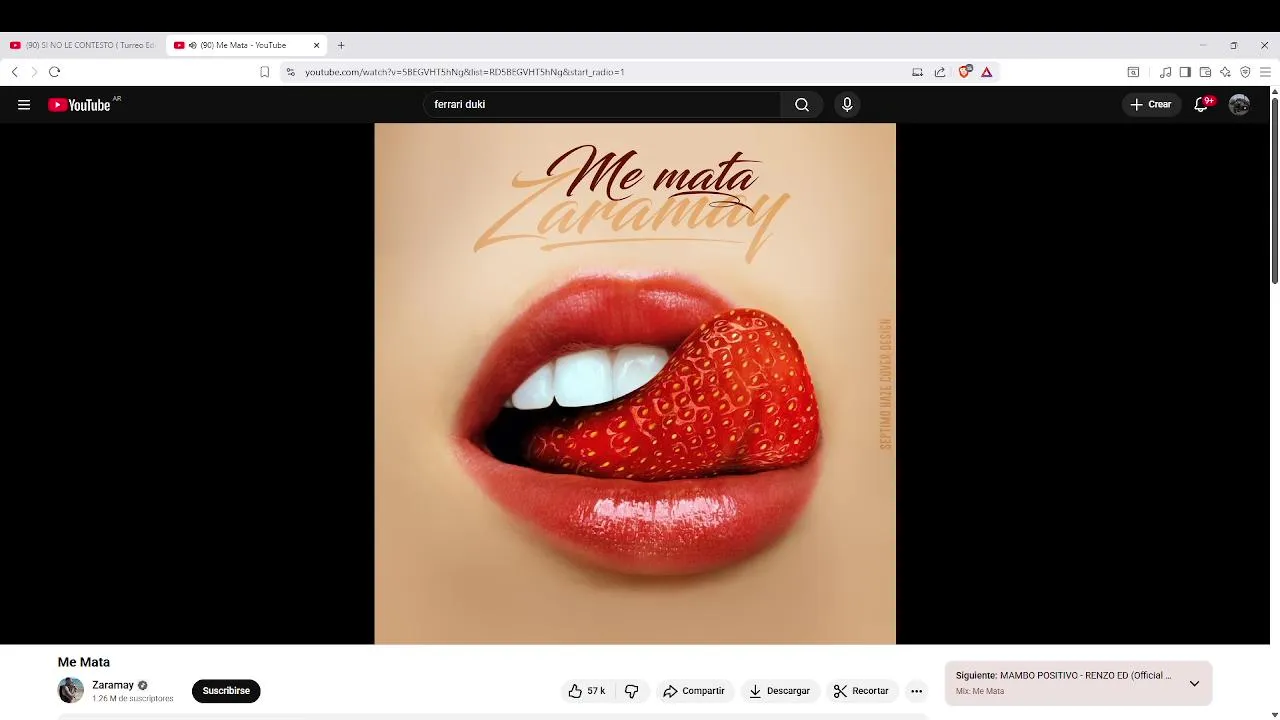1280x720 pixels.
Task: Share this page using address bar share icon
Action: 940,72
